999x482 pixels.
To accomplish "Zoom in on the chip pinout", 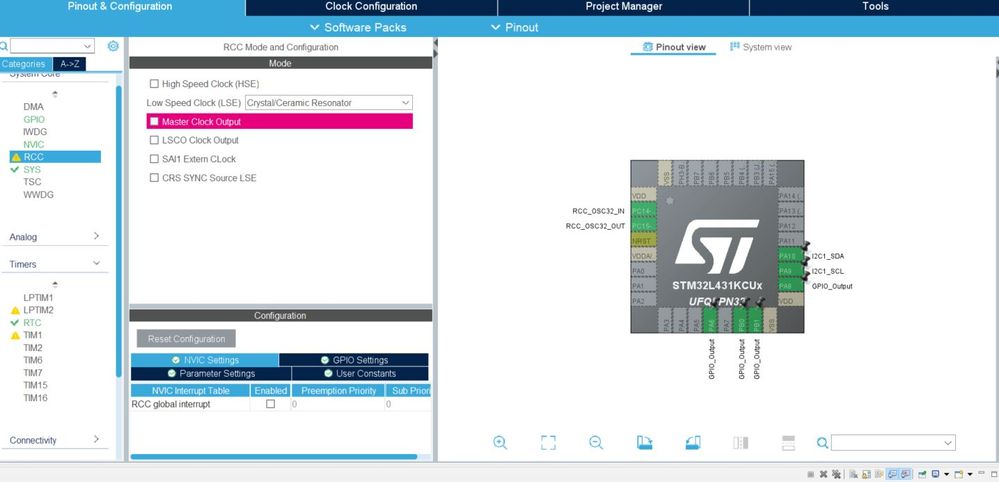I will [500, 443].
